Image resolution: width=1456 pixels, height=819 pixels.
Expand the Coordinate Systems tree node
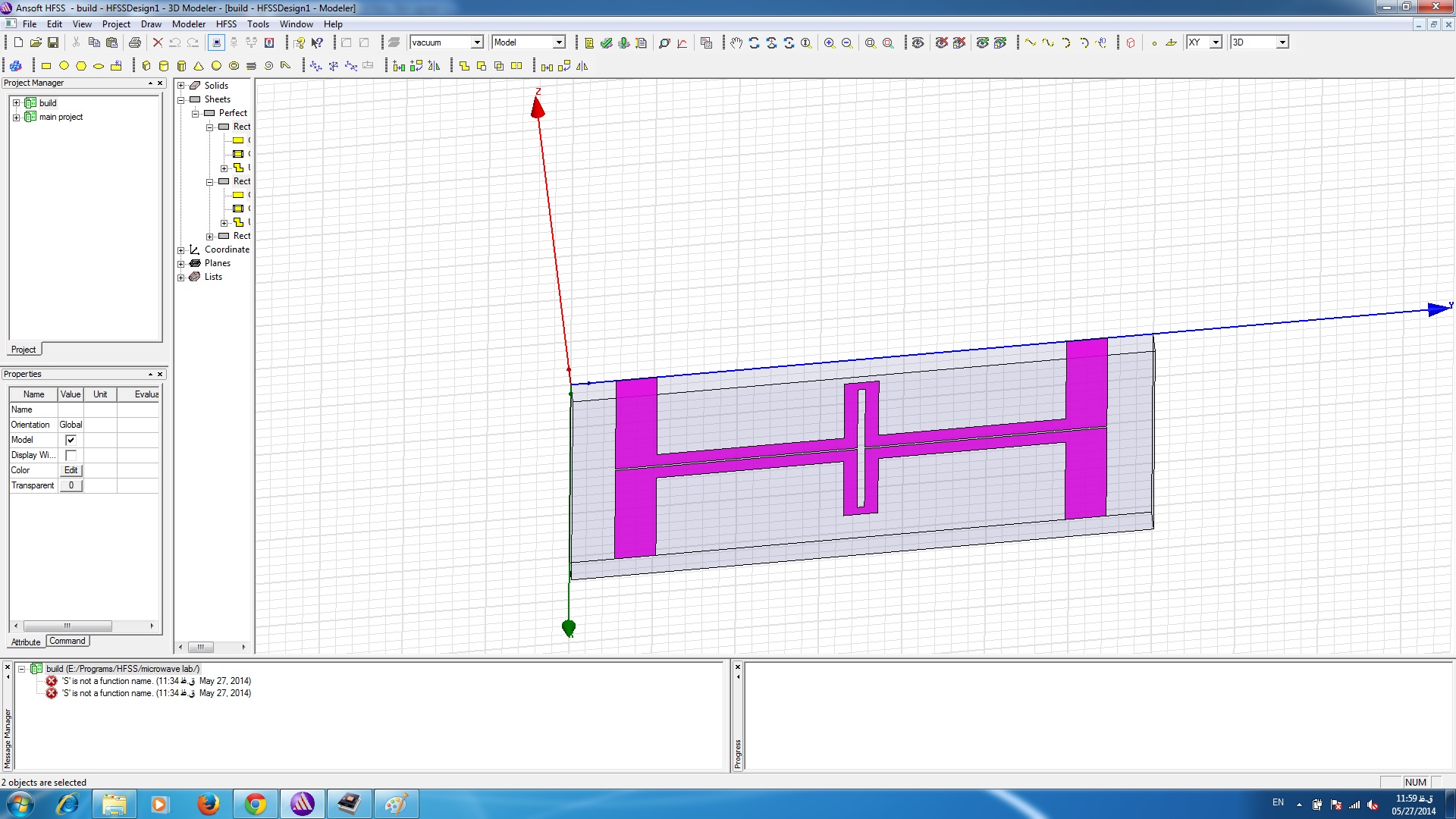[x=181, y=250]
